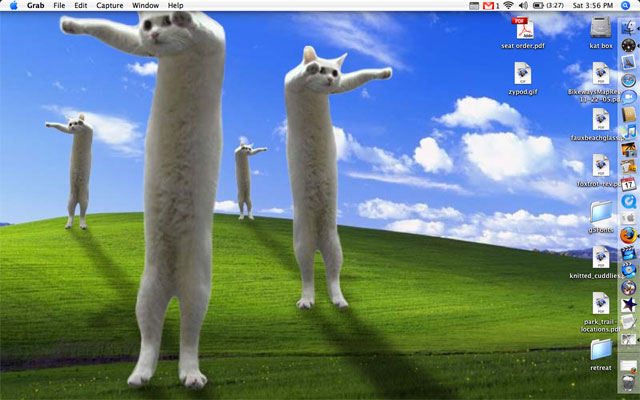Screen dimensions: 640x400
Task: Launch iDVD from the Dock
Action: click(629, 270)
